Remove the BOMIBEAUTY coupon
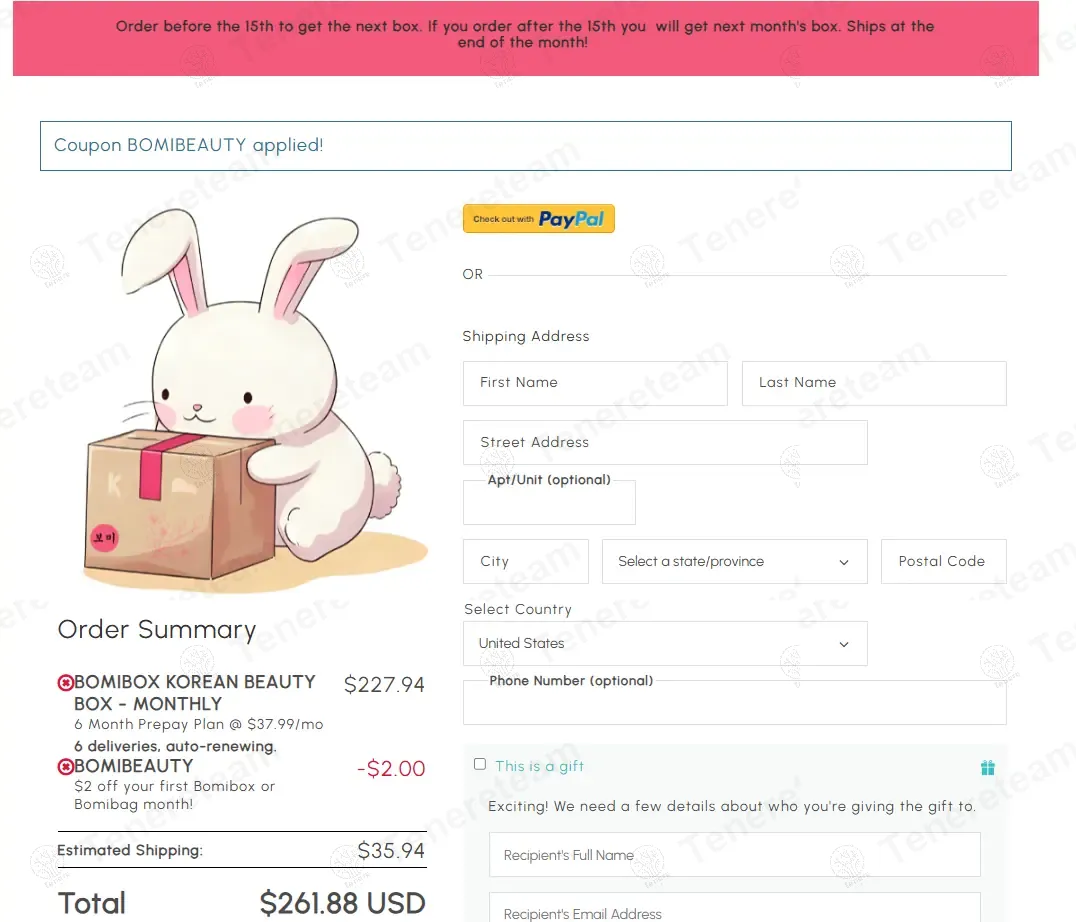 coord(66,767)
